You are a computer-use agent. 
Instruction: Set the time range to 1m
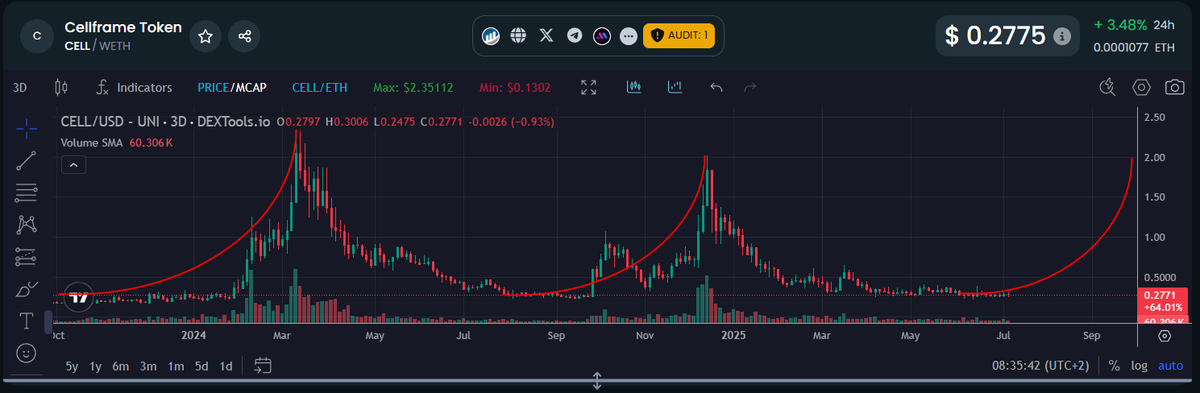175,366
